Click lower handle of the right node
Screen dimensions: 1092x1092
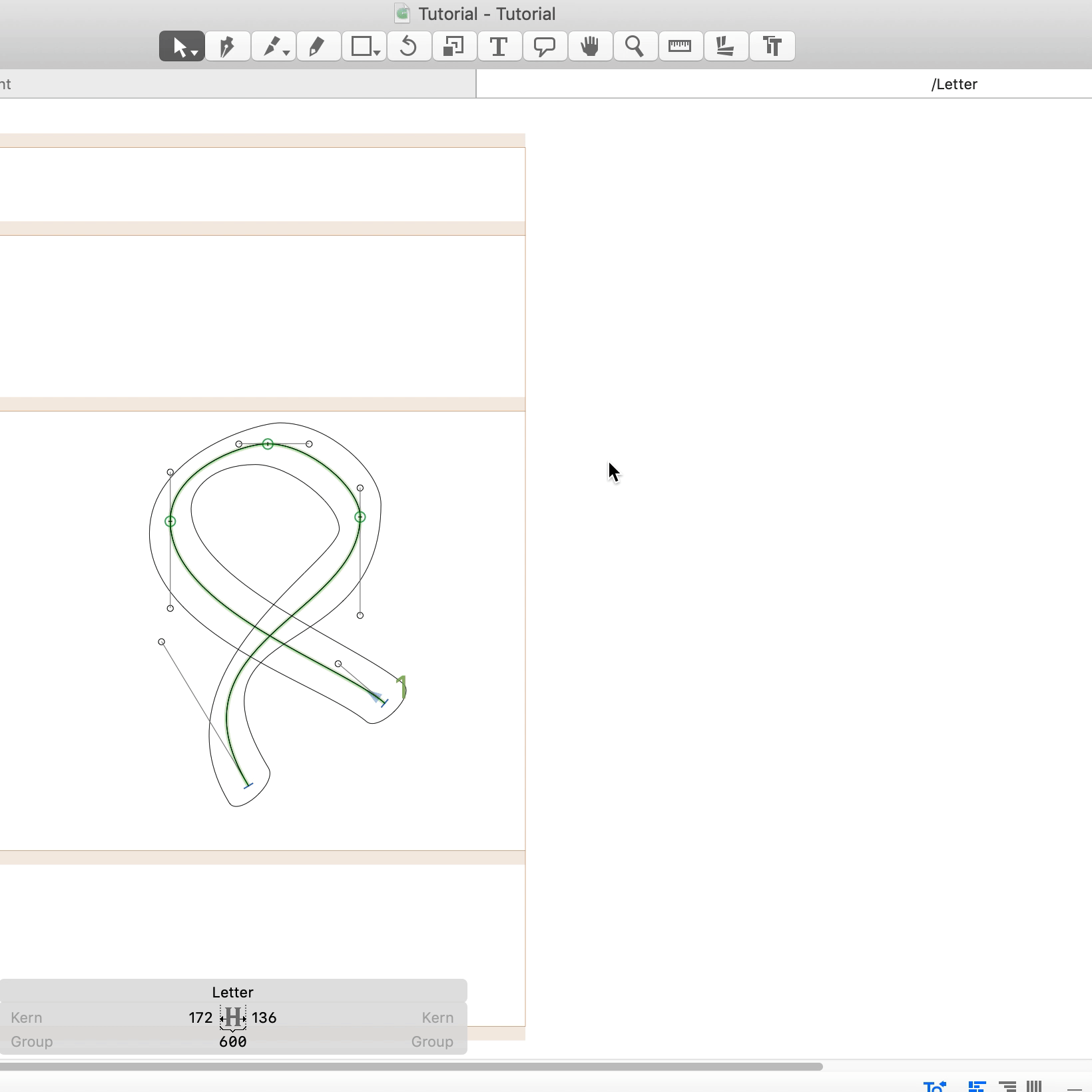tap(360, 615)
